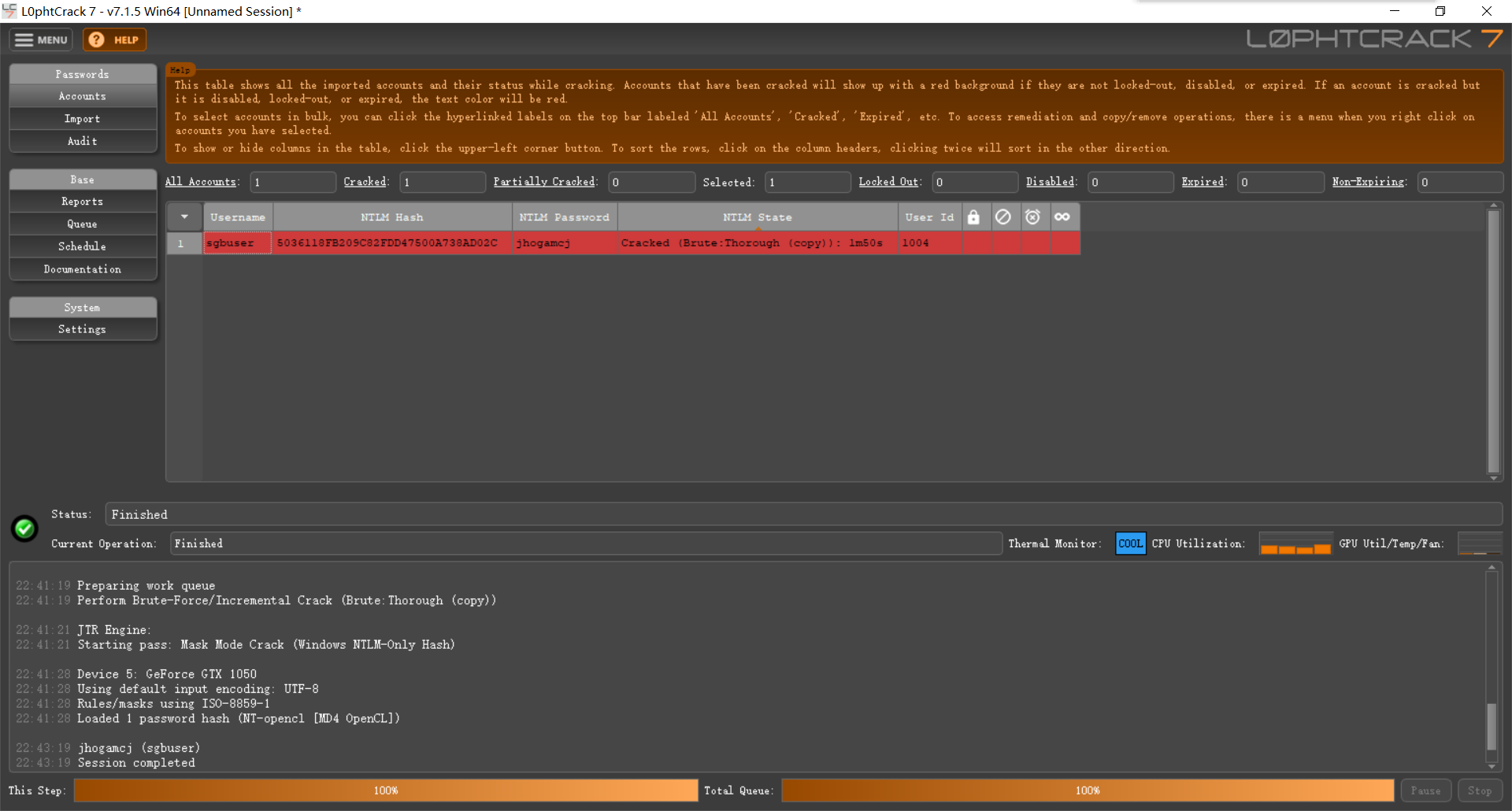The width and height of the screenshot is (1512, 811).
Task: Click the non-expiring infinity column icon
Action: click(x=1062, y=217)
